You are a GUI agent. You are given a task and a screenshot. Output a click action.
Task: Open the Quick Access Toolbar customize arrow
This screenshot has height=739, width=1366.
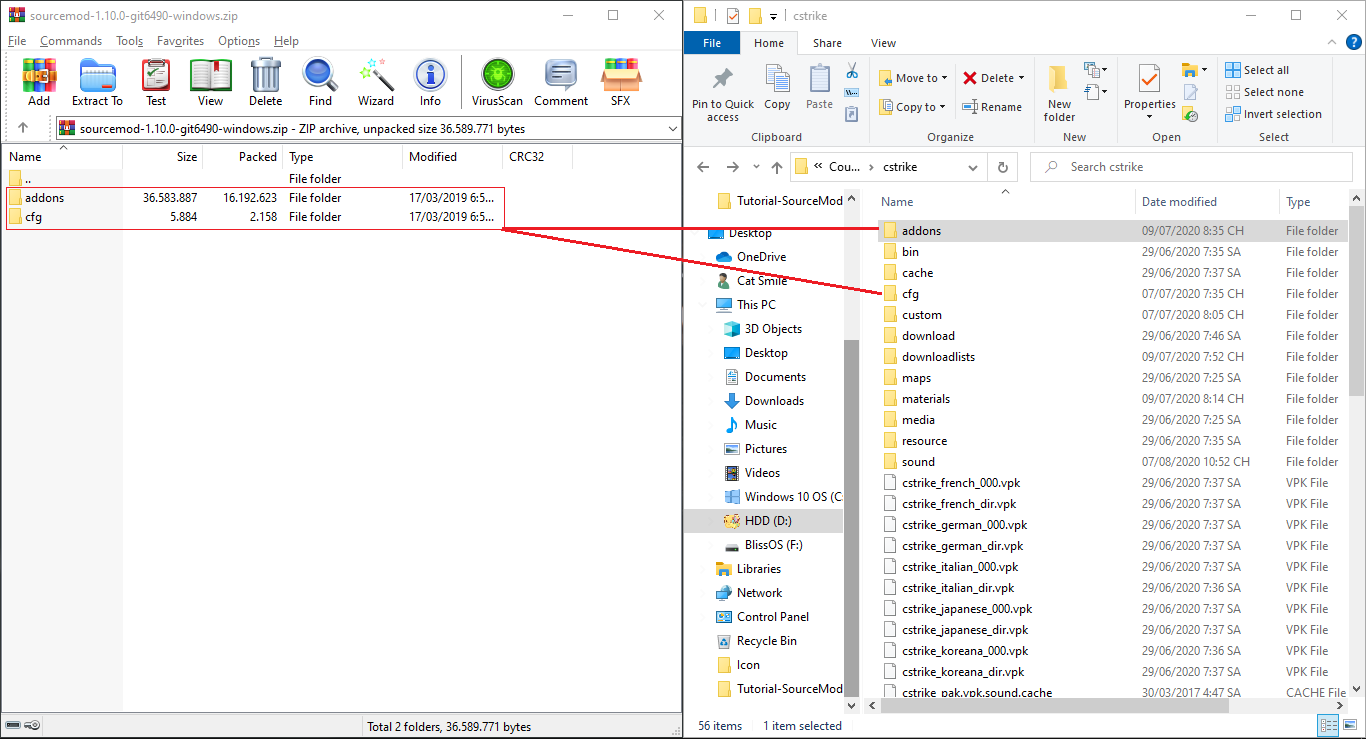pos(773,16)
